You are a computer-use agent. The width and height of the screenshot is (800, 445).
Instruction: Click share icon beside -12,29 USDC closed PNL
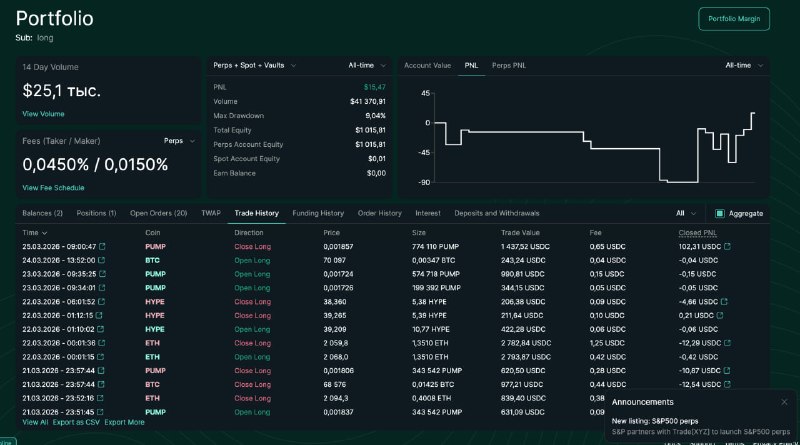(x=727, y=343)
